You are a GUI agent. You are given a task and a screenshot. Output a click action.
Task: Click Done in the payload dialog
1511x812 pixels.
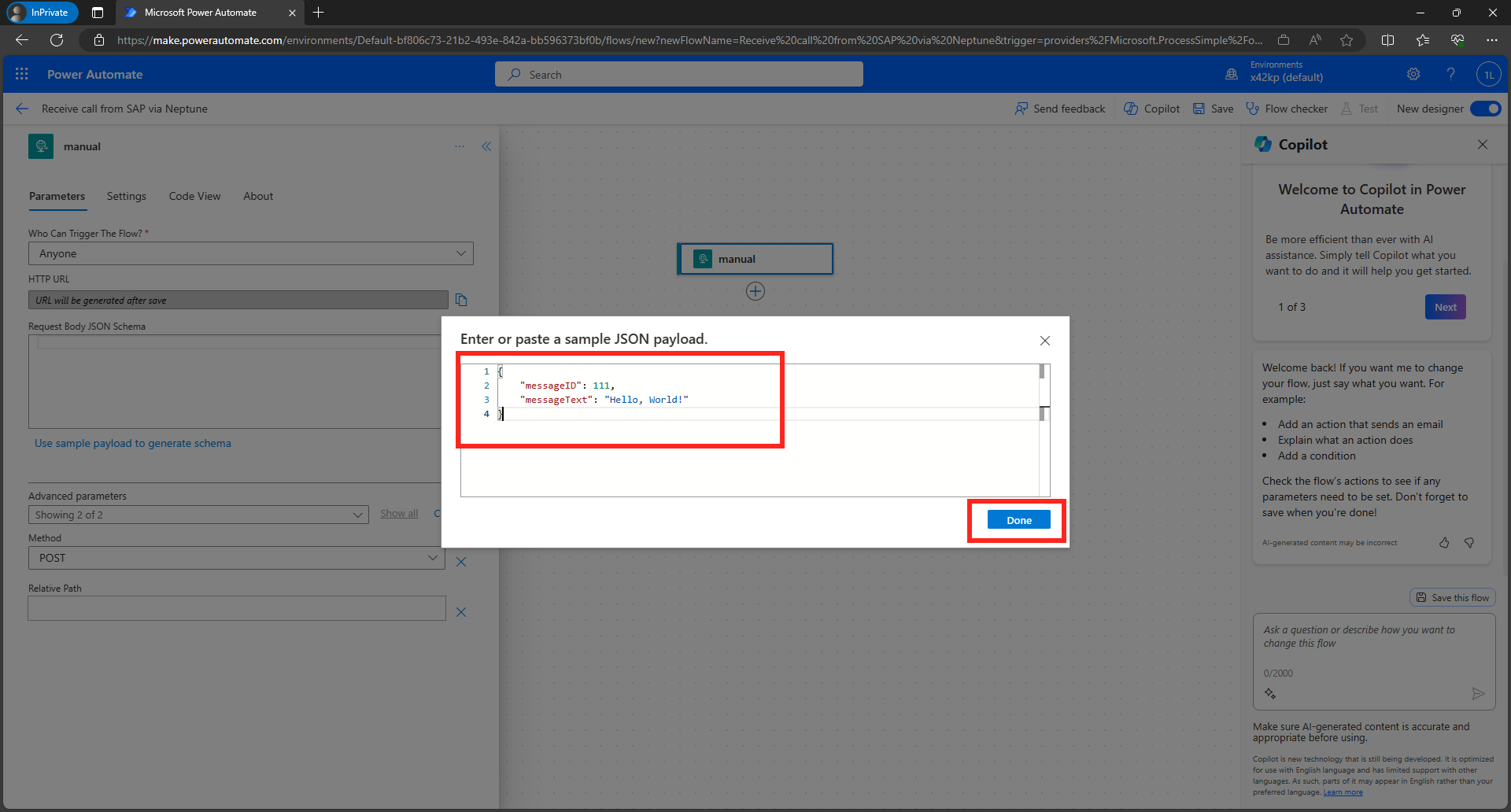[x=1019, y=520]
